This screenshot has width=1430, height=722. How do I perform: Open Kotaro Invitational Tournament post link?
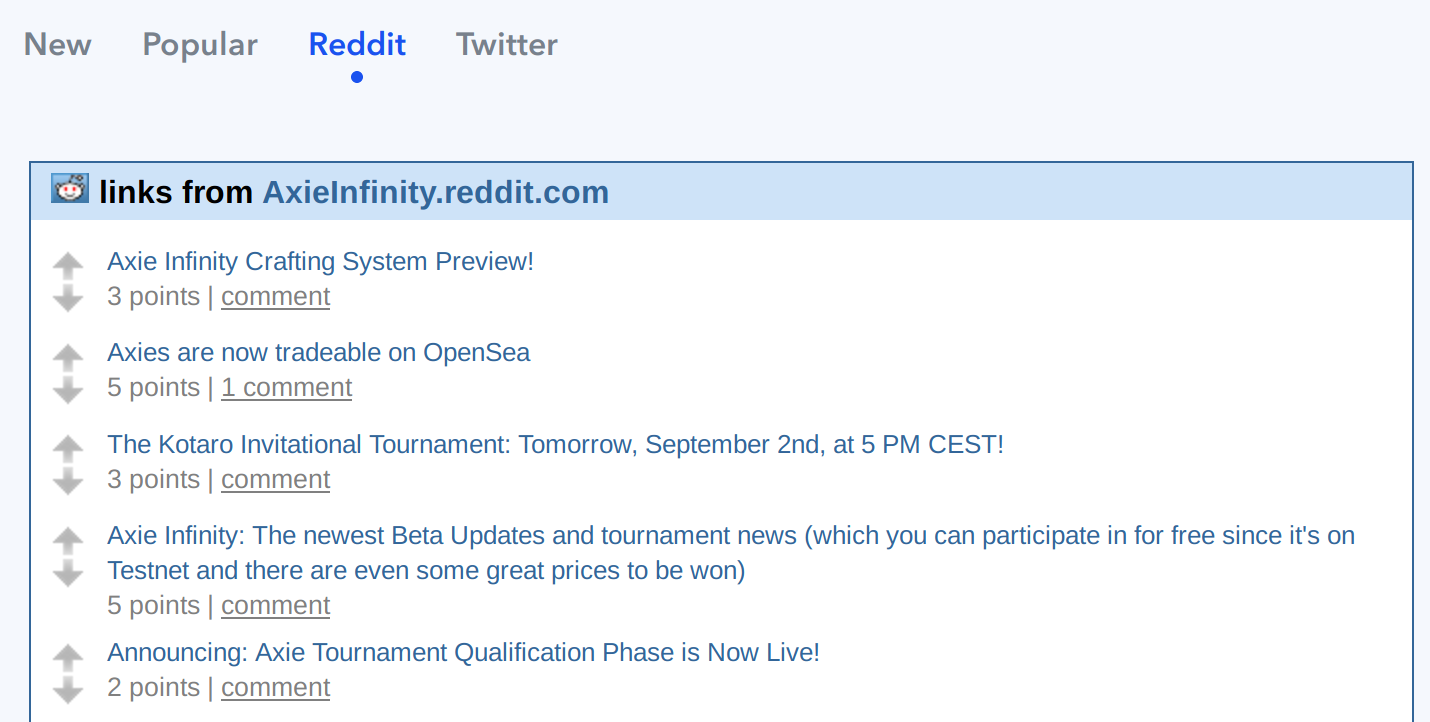[555, 445]
